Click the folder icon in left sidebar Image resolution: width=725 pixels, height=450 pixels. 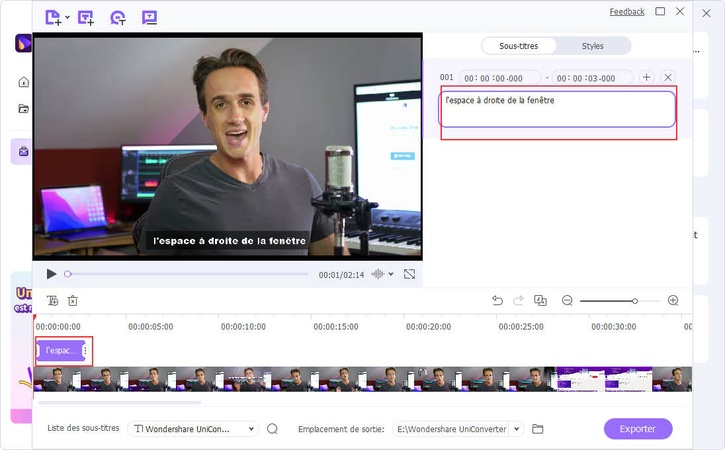coord(24,109)
